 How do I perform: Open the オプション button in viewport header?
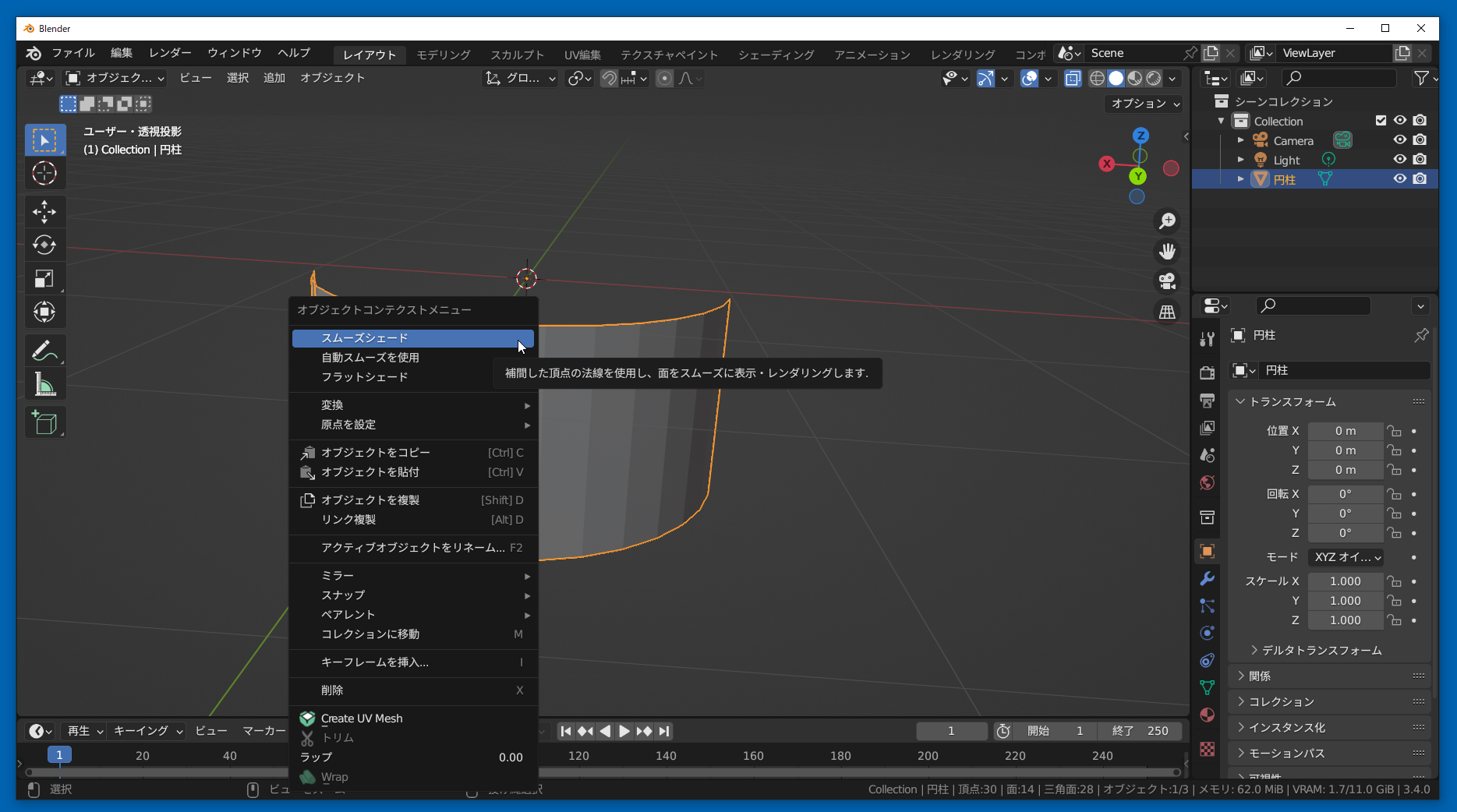1144,104
